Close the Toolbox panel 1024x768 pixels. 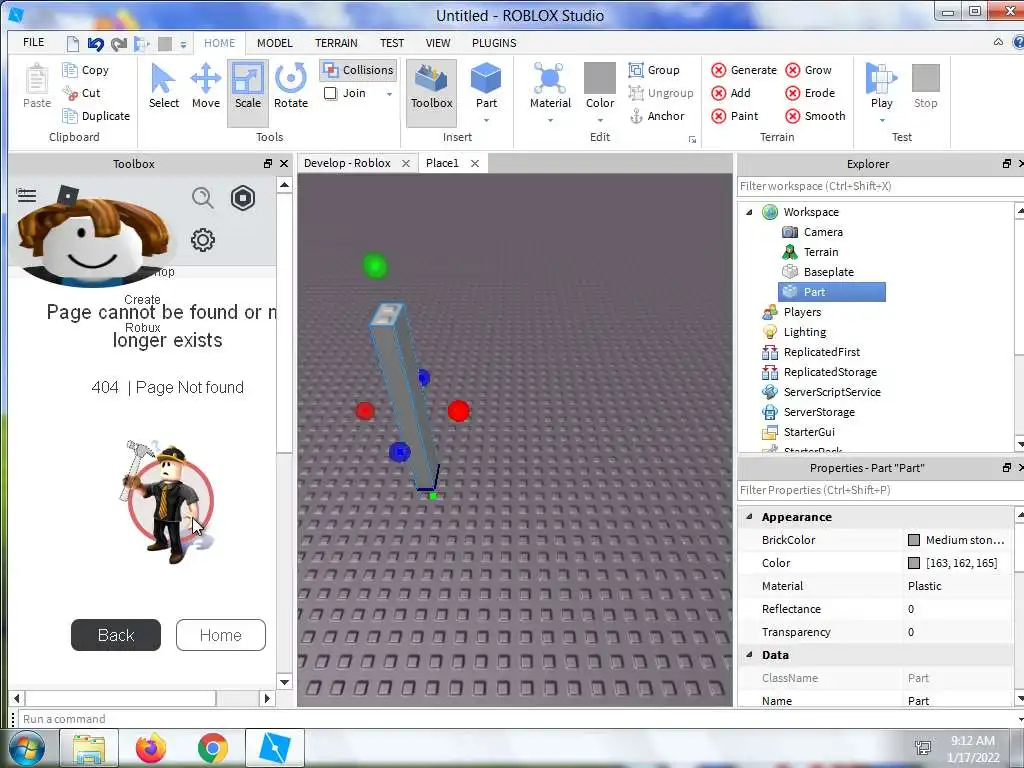click(284, 163)
